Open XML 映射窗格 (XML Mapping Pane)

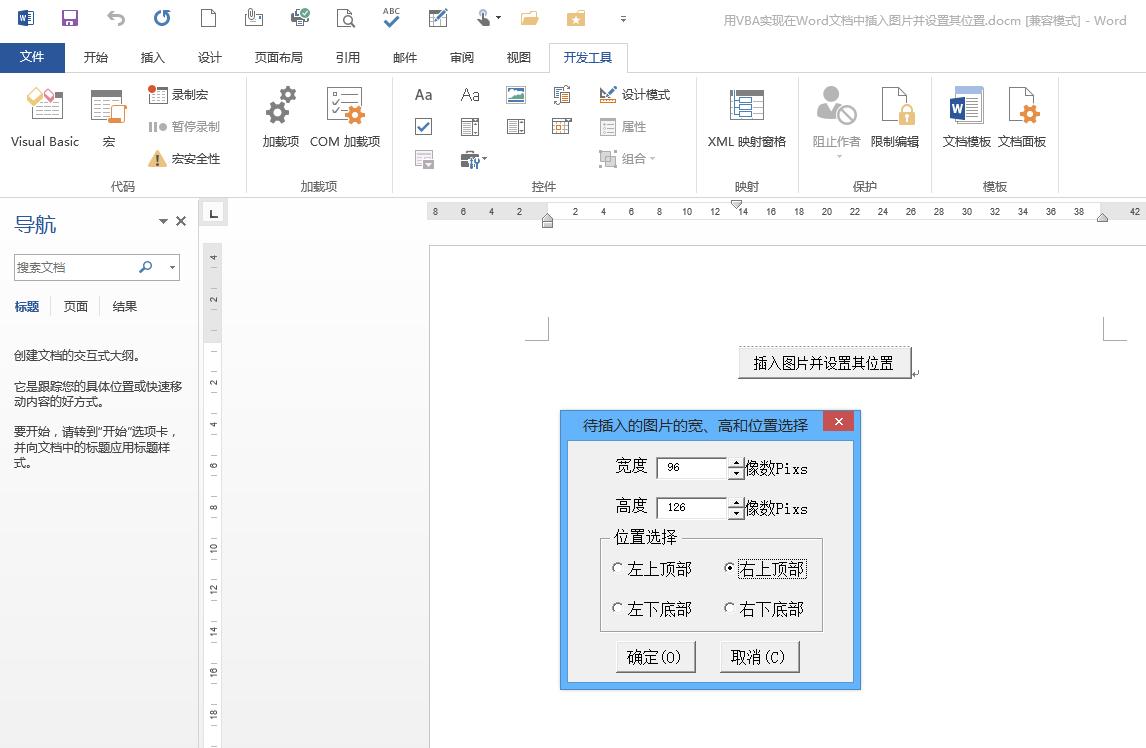[746, 115]
